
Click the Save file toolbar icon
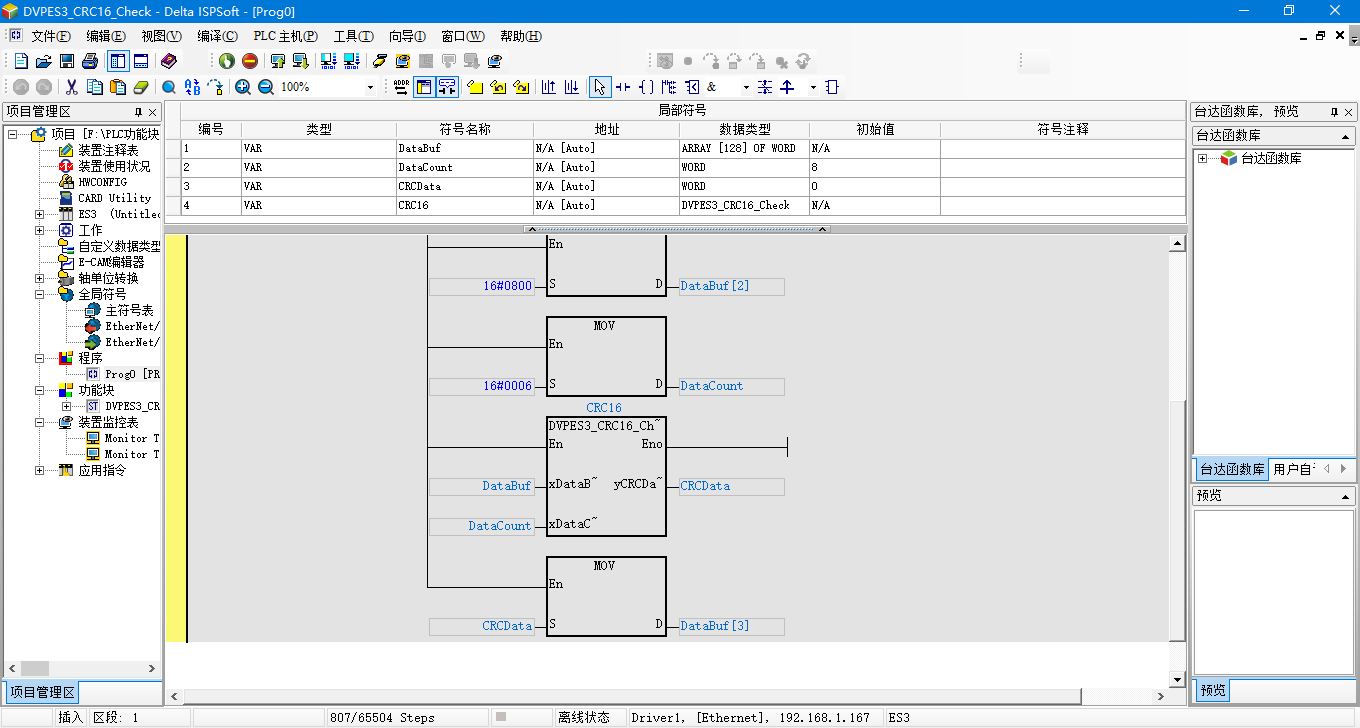(67, 61)
